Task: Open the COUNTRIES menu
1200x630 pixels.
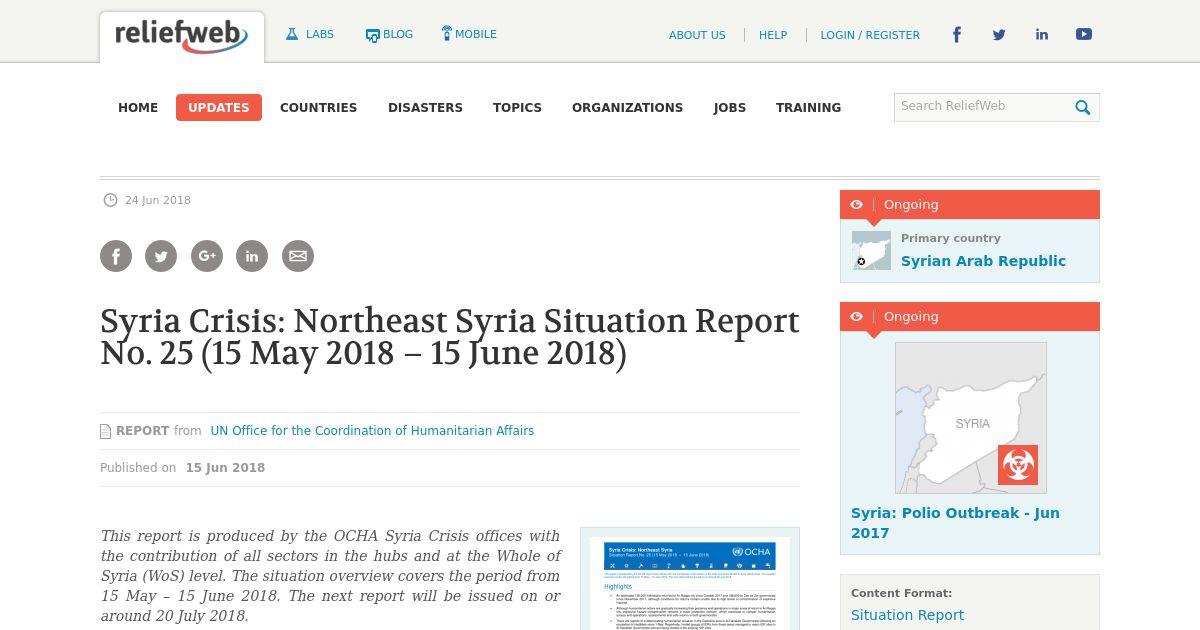Action: [x=318, y=108]
